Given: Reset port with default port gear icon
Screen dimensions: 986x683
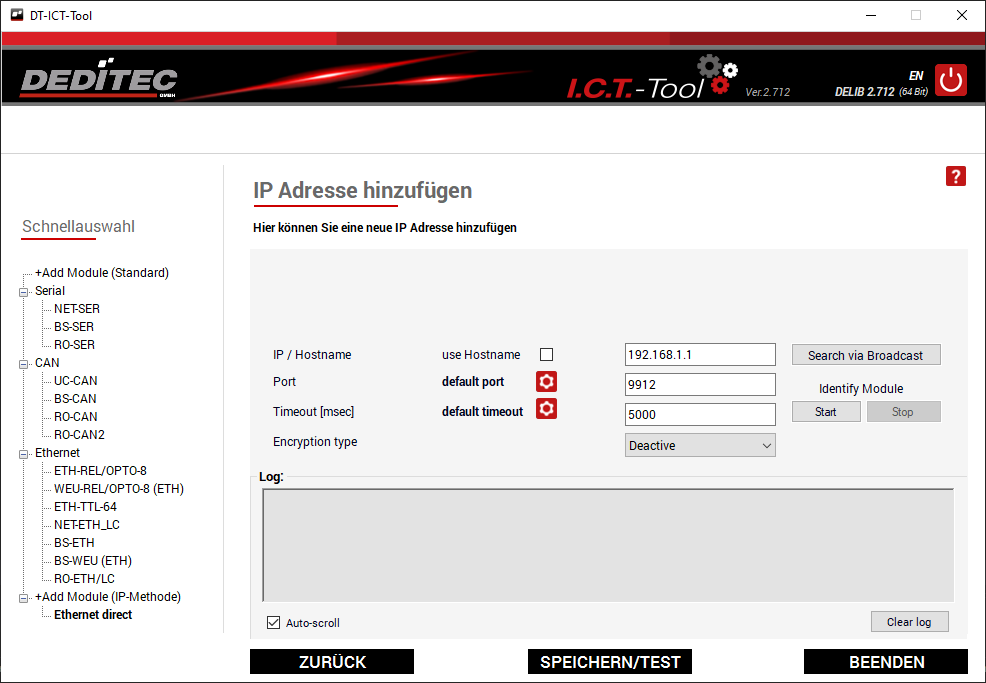Looking at the screenshot, I should click(546, 382).
